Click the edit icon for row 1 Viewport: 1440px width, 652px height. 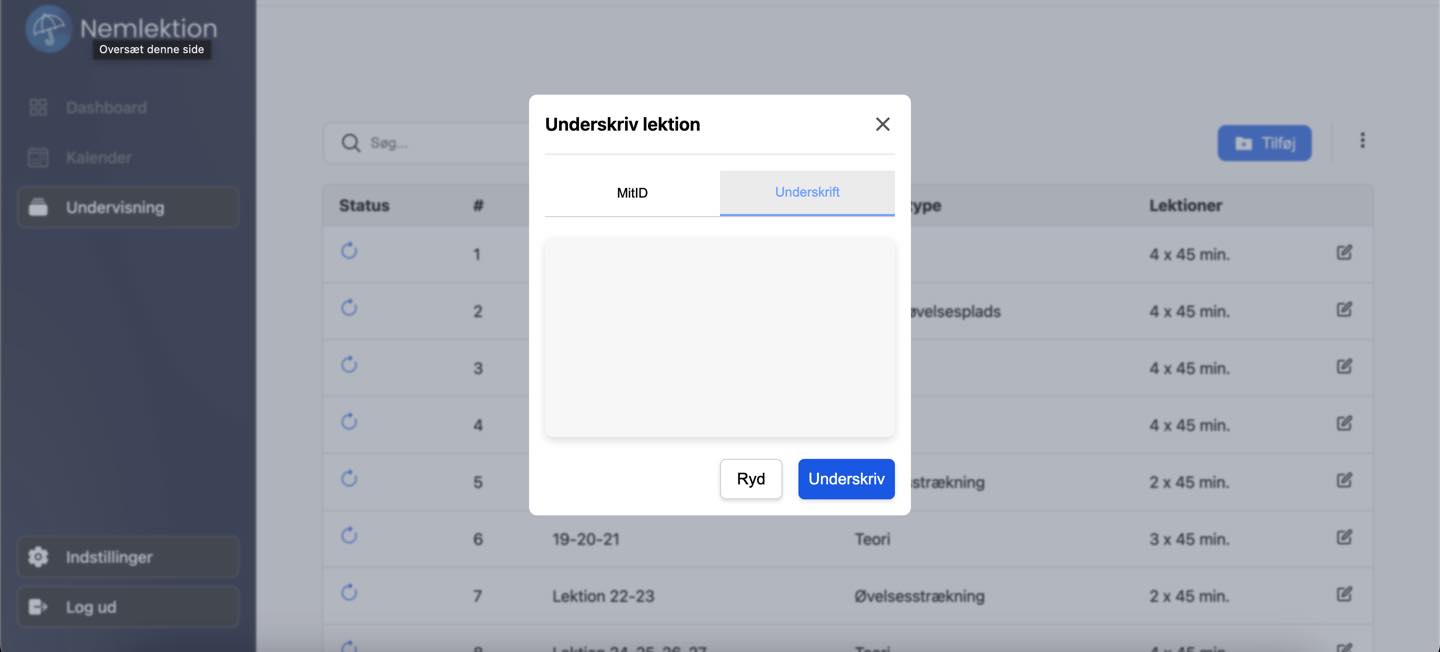(x=1344, y=253)
